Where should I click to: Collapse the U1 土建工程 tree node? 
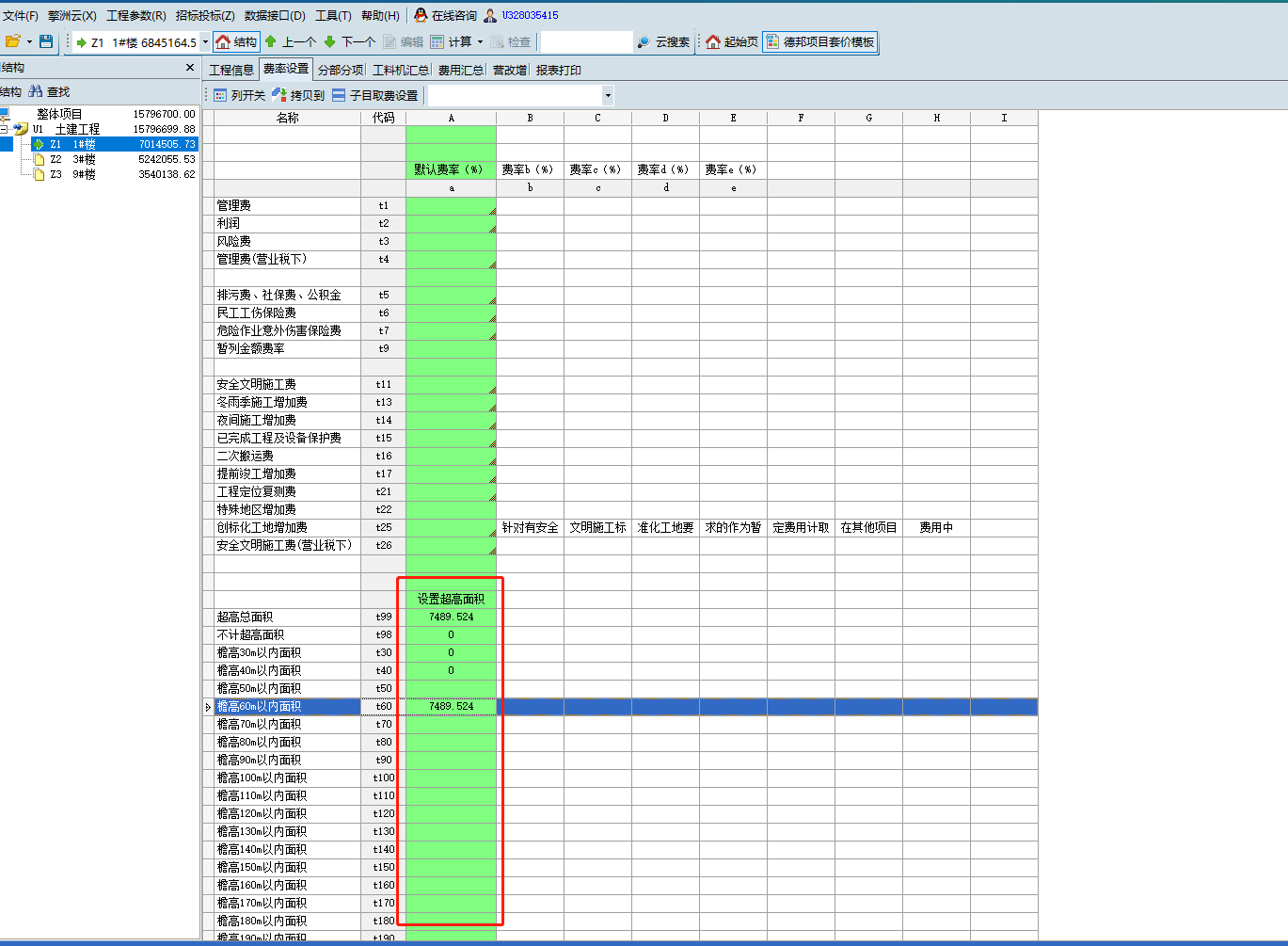[x=4, y=129]
